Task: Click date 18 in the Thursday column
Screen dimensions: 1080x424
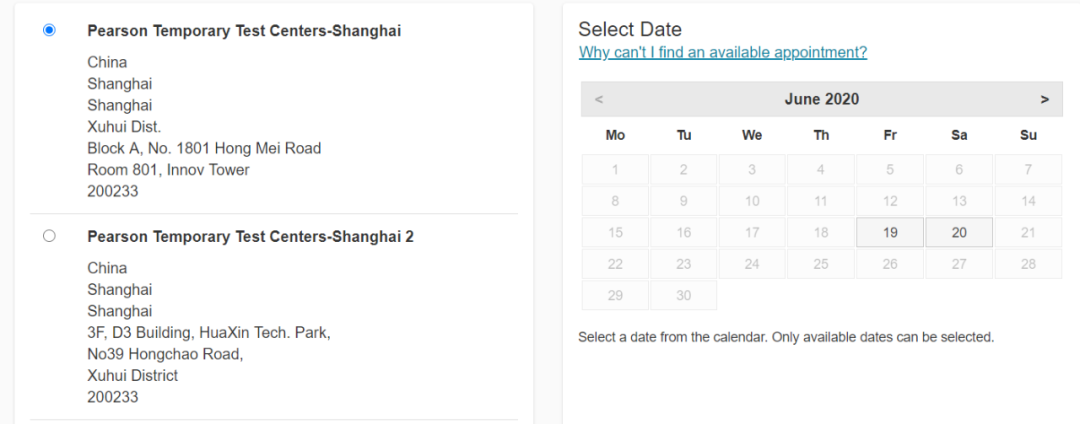Action: click(x=821, y=232)
